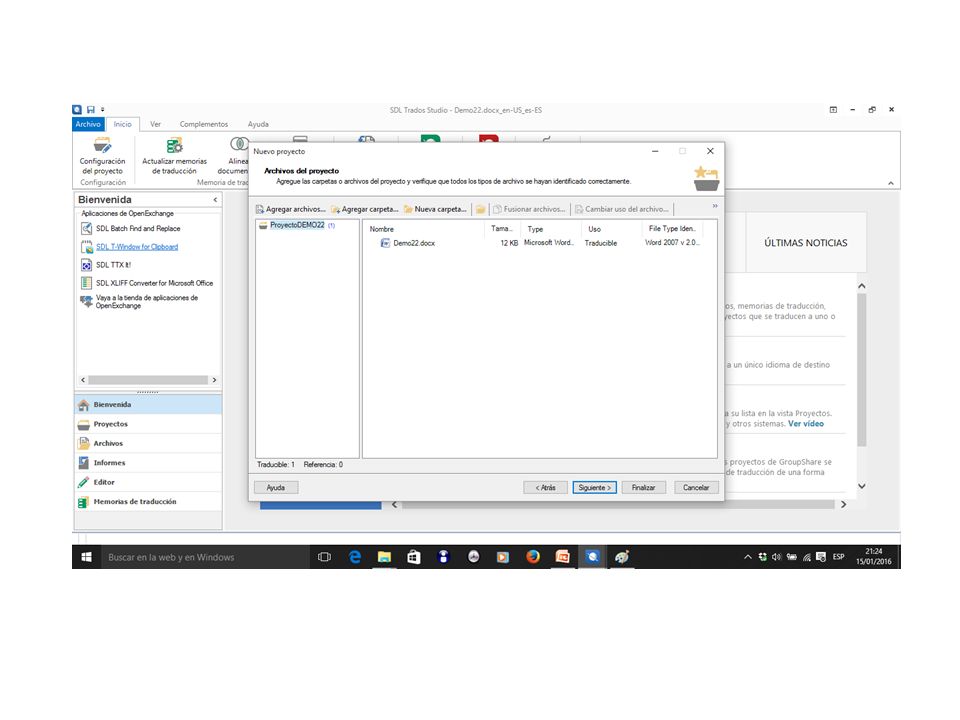
Task: Click Fusionar archivos toolbar button
Action: tap(529, 209)
